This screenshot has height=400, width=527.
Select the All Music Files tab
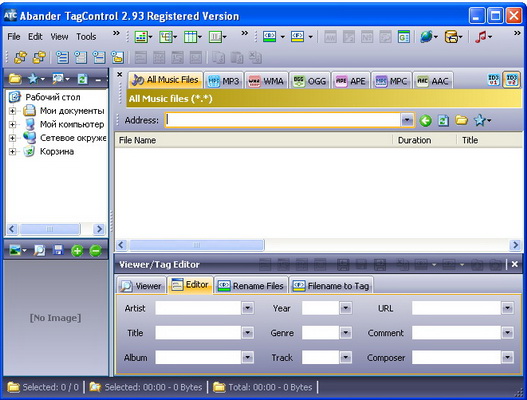click(165, 80)
